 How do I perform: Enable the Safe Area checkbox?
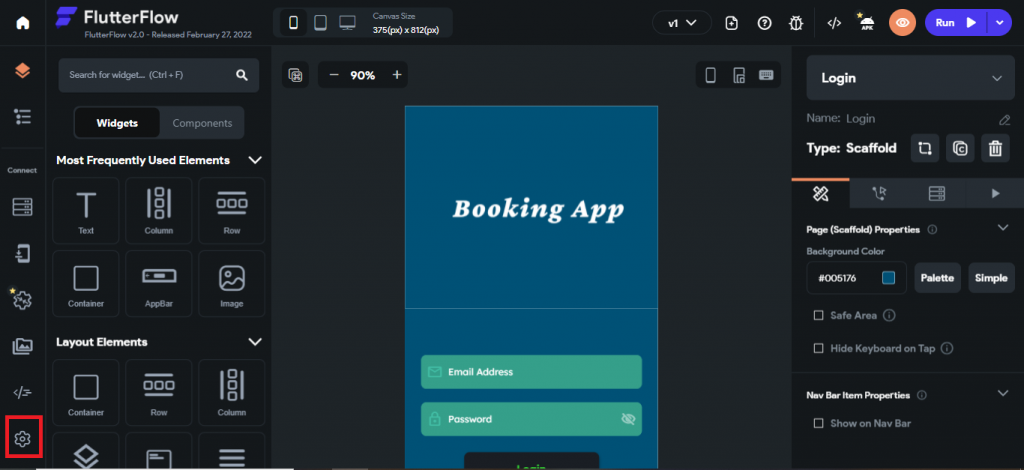(x=818, y=315)
